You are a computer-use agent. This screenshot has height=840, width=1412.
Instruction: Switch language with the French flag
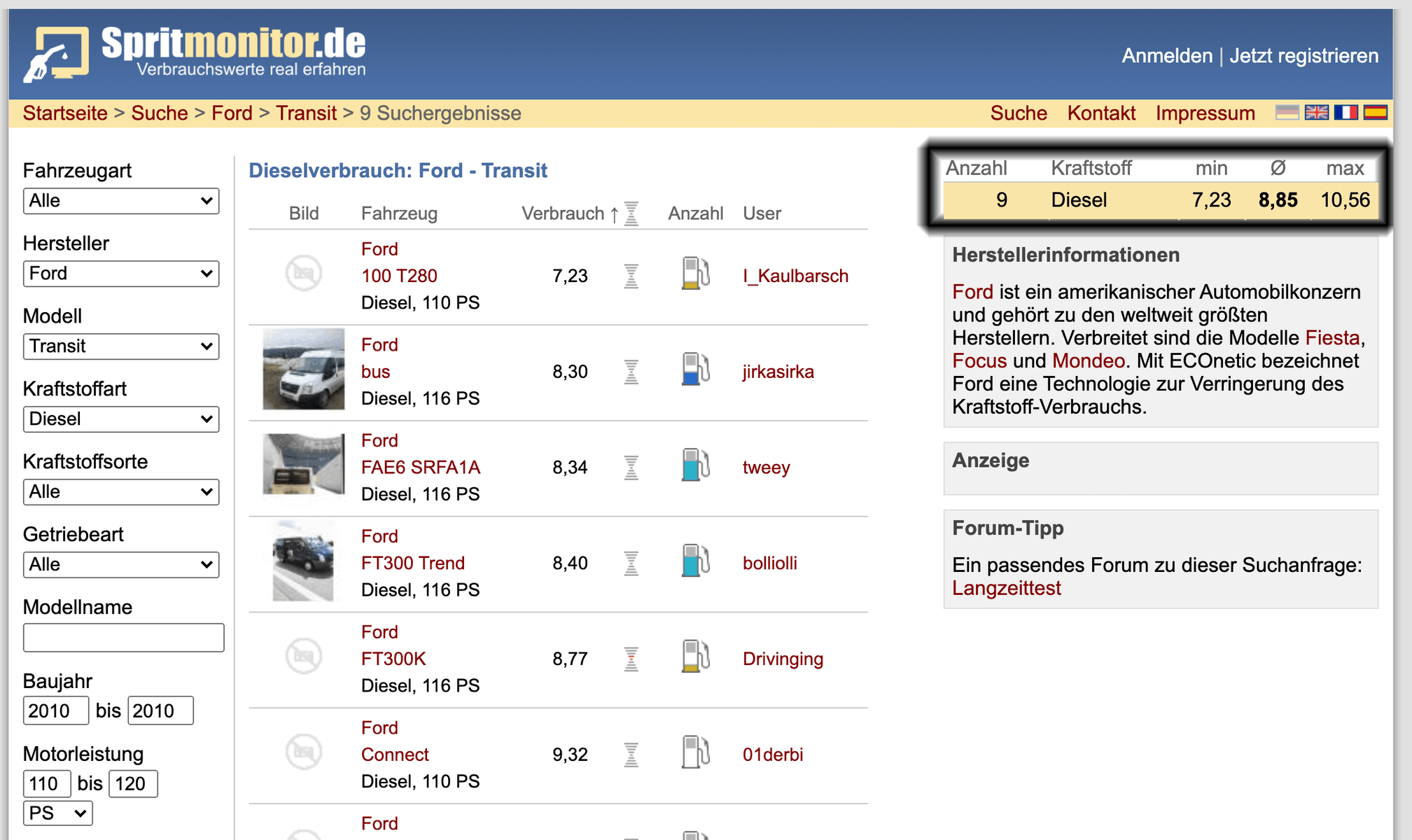coord(1345,113)
